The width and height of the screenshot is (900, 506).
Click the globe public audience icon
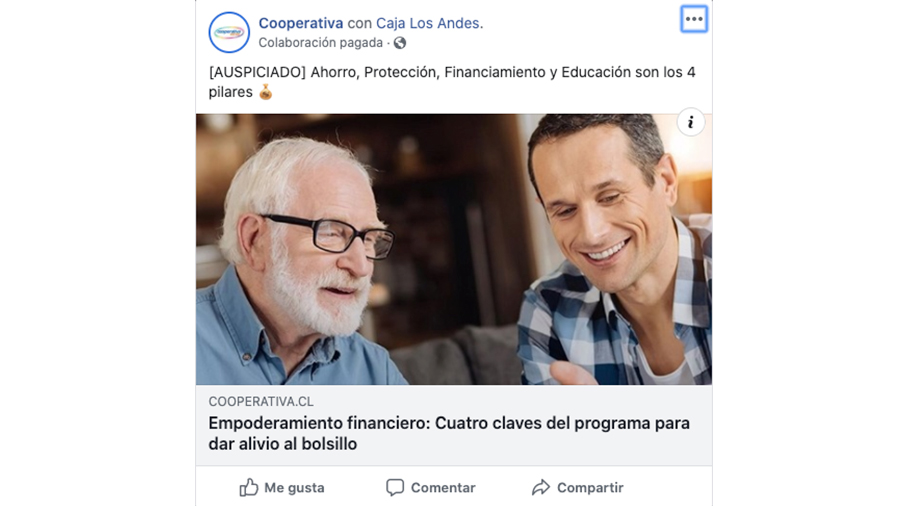pos(400,43)
